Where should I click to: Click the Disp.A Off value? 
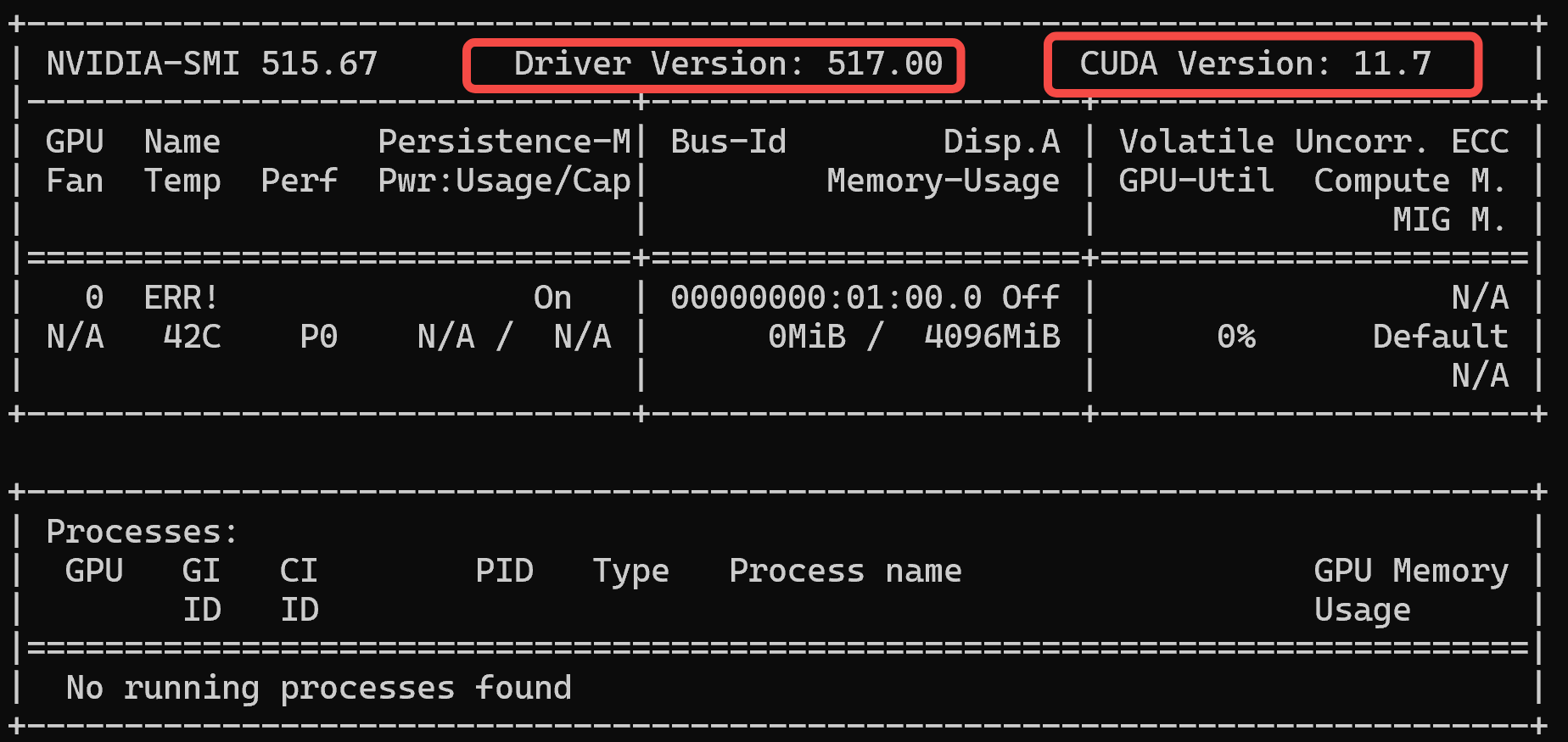(1030, 298)
